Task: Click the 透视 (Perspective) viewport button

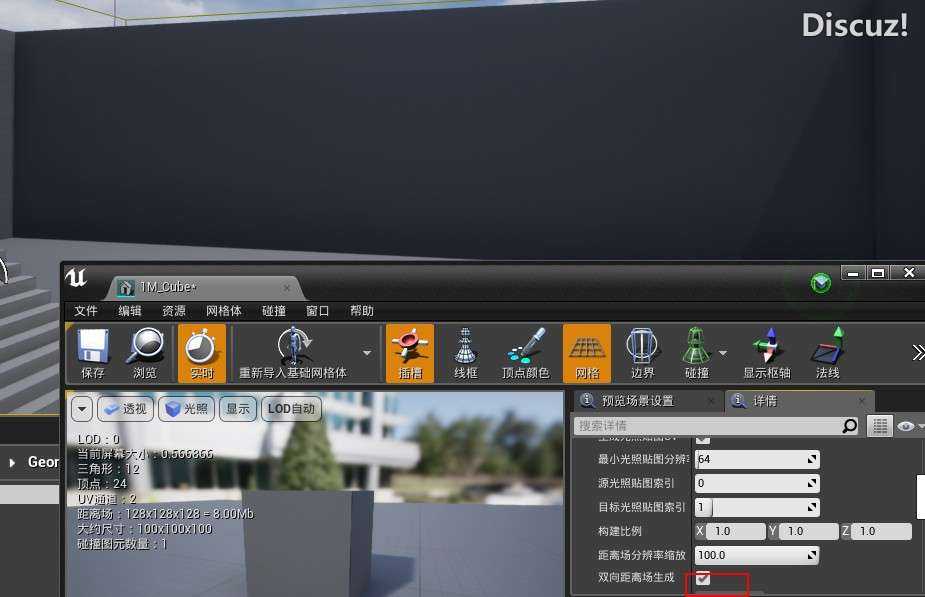Action: [x=125, y=409]
